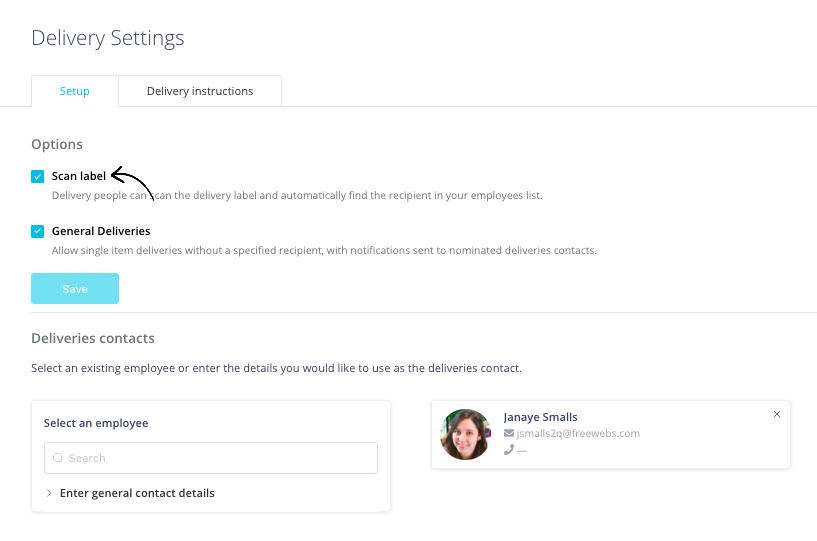The width and height of the screenshot is (817, 541).
Task: Click the phone icon under Janaye Smalls
Action: (x=509, y=450)
